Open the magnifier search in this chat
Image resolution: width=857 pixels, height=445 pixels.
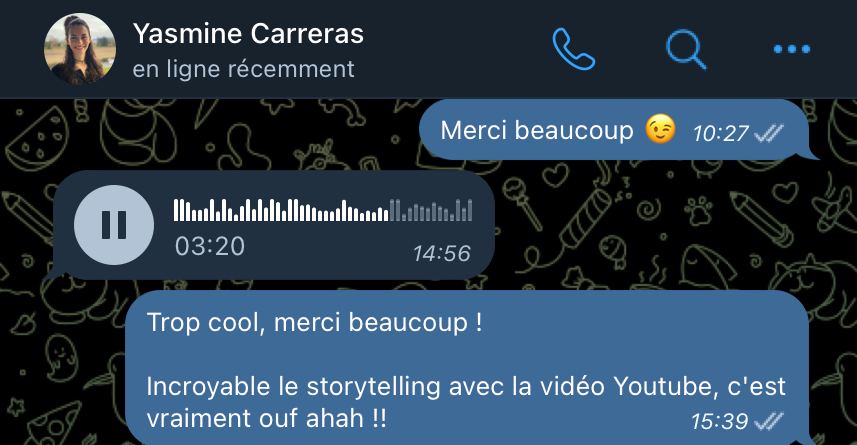click(x=686, y=50)
